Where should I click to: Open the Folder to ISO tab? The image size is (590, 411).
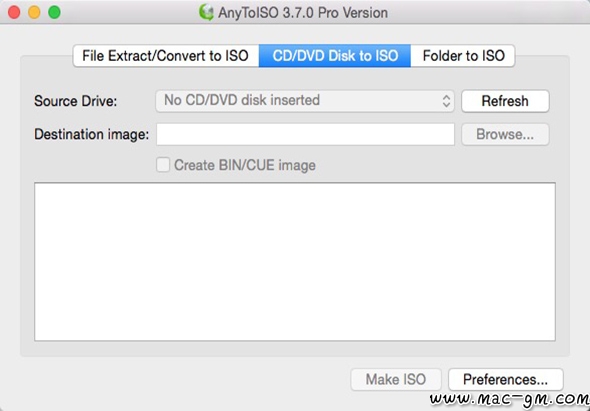pyautogui.click(x=463, y=56)
